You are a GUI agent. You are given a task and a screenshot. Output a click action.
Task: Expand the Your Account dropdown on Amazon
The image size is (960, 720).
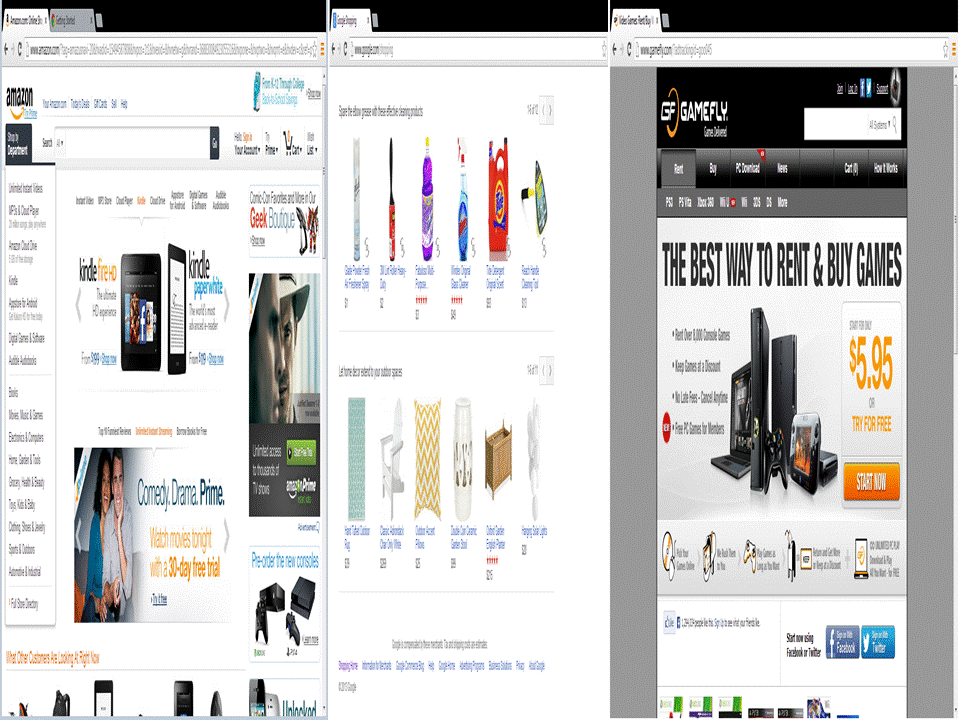tap(247, 150)
